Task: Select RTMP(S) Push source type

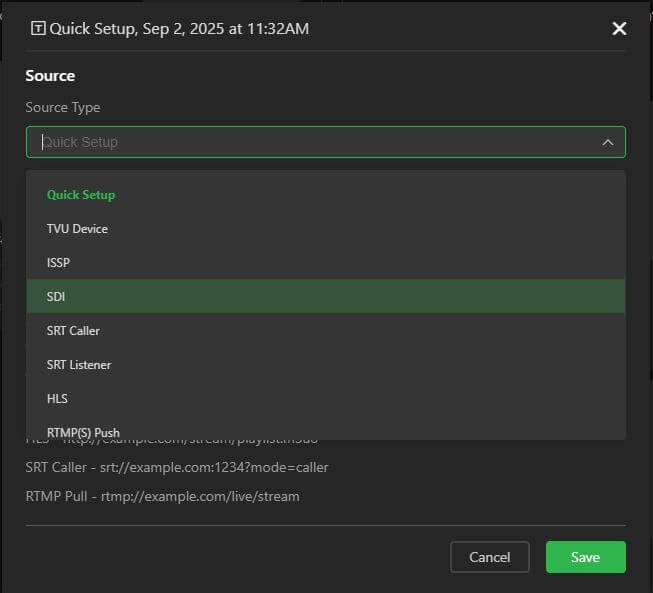Action: [83, 432]
